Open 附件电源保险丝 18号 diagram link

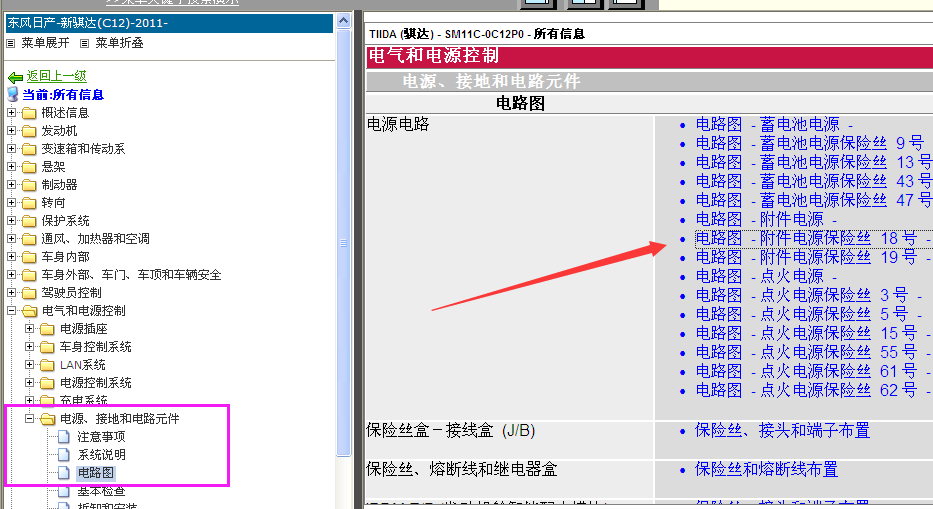click(813, 239)
